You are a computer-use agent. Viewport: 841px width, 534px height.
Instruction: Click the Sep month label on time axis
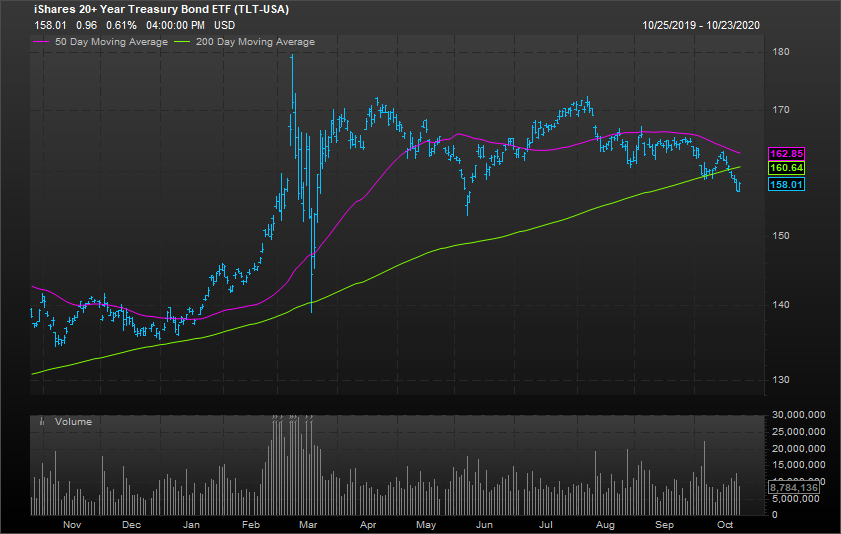click(664, 525)
